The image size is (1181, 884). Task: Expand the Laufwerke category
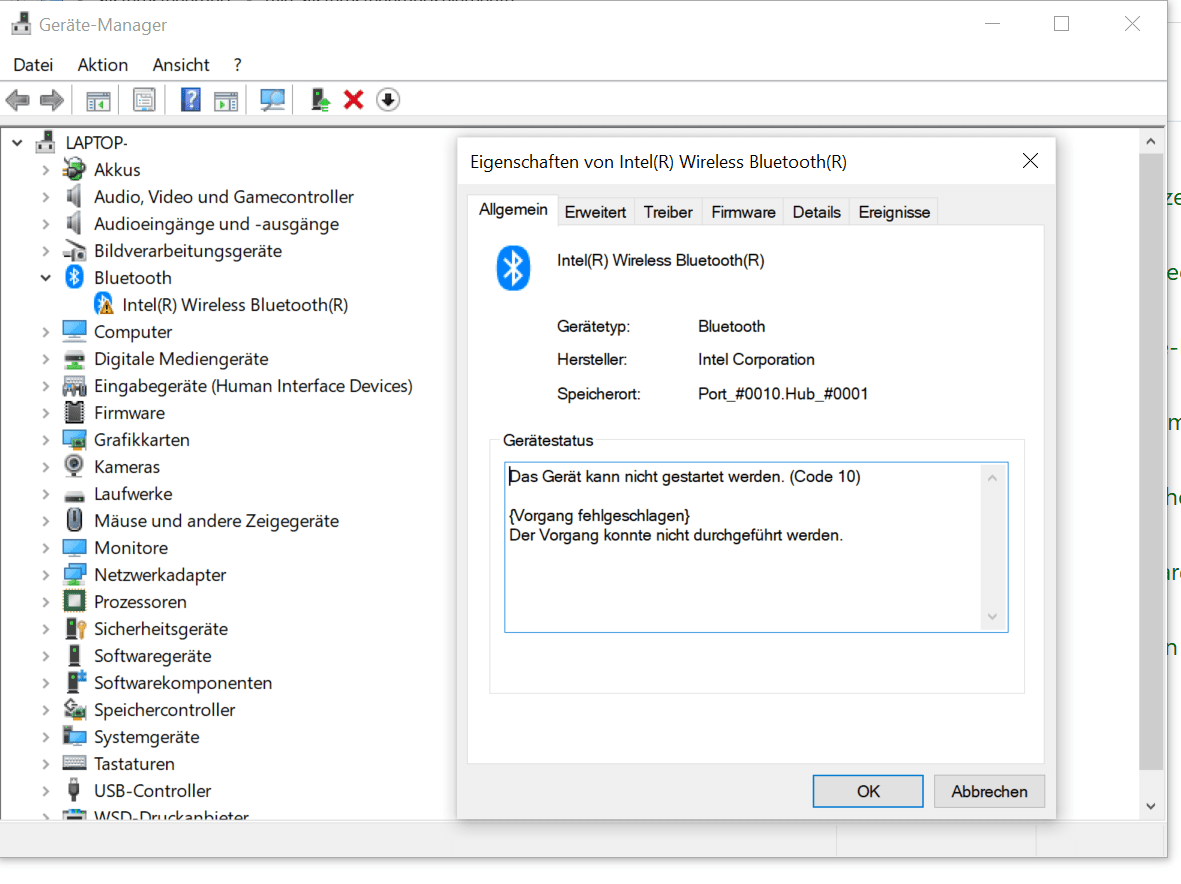[x=45, y=493]
